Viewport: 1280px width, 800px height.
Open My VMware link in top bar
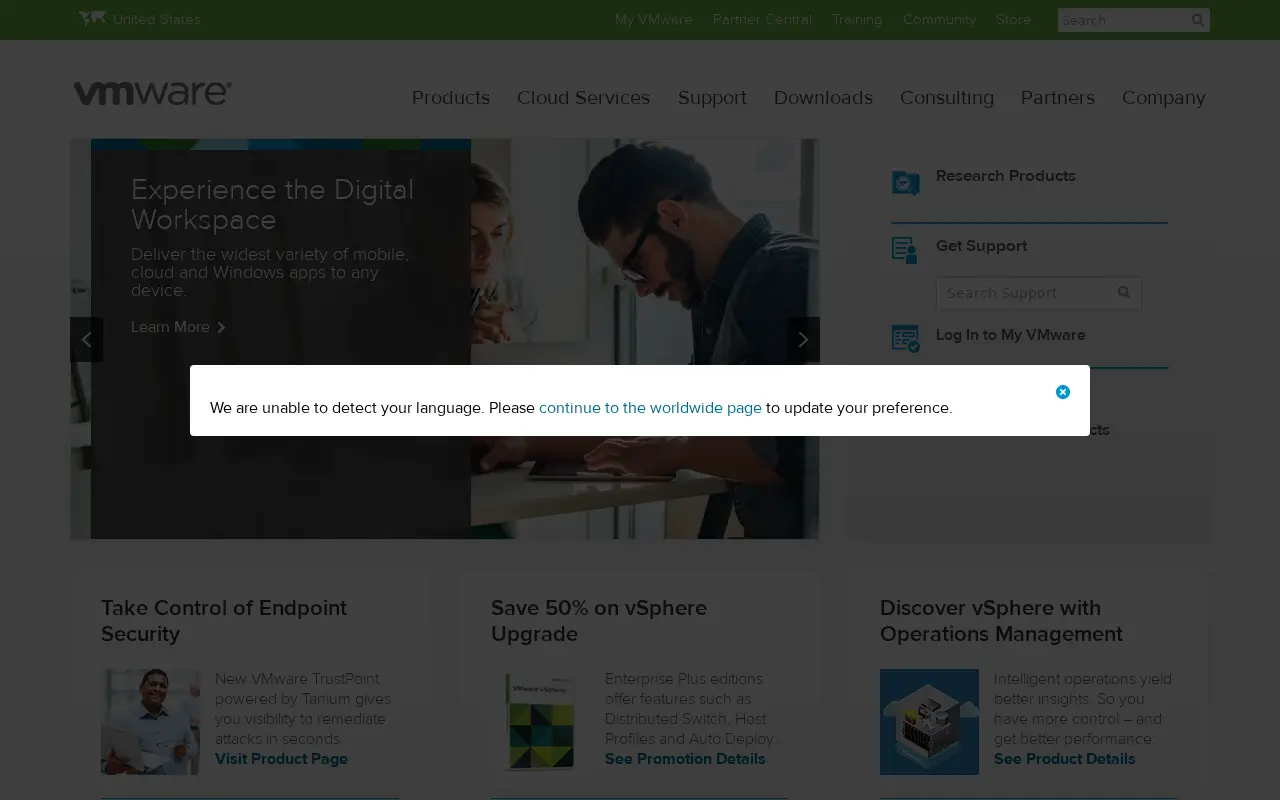[653, 19]
